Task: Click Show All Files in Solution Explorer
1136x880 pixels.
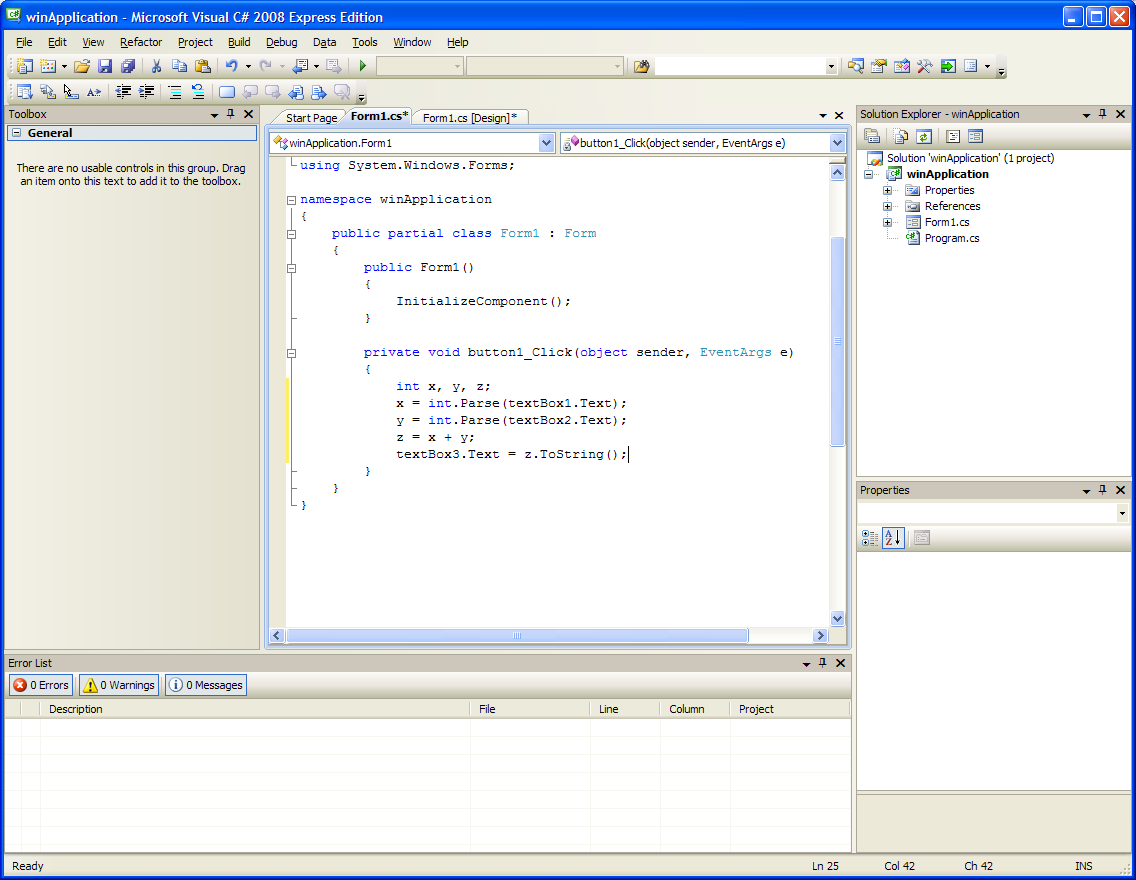Action: (901, 136)
